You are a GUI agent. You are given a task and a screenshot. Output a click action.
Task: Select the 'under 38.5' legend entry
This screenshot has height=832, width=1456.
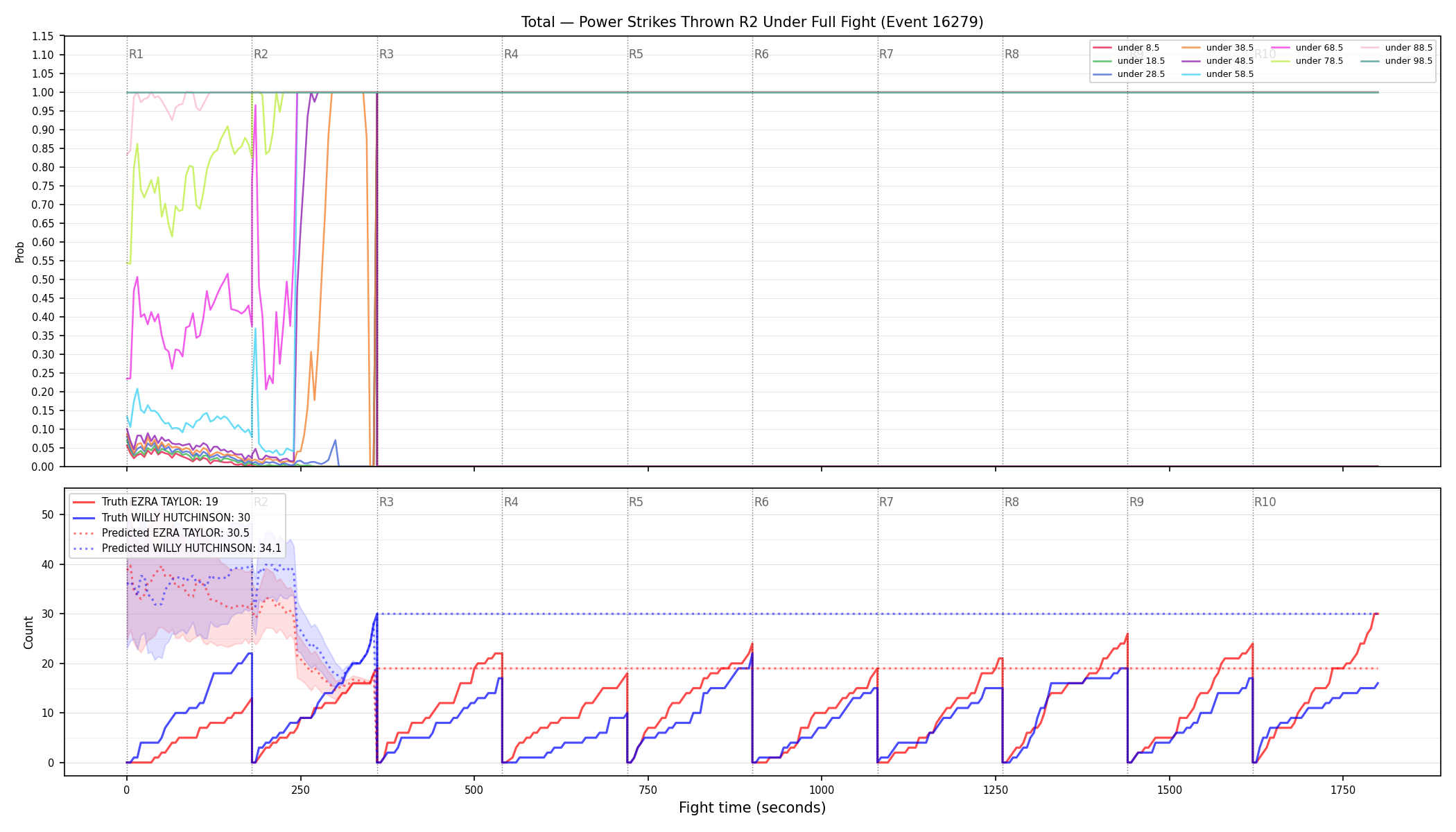click(1218, 48)
